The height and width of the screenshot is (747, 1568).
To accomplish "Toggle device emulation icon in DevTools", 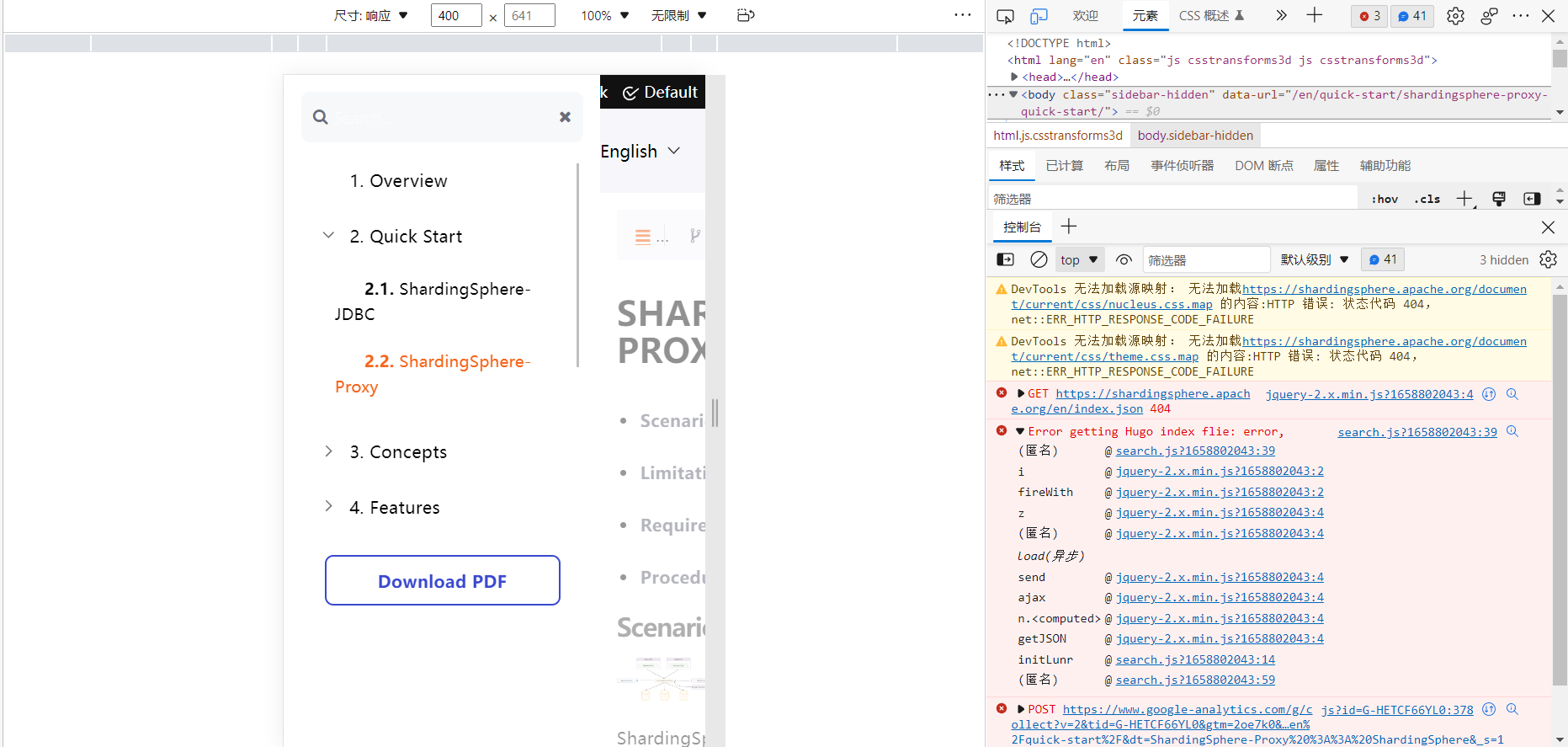I will pos(1039,16).
